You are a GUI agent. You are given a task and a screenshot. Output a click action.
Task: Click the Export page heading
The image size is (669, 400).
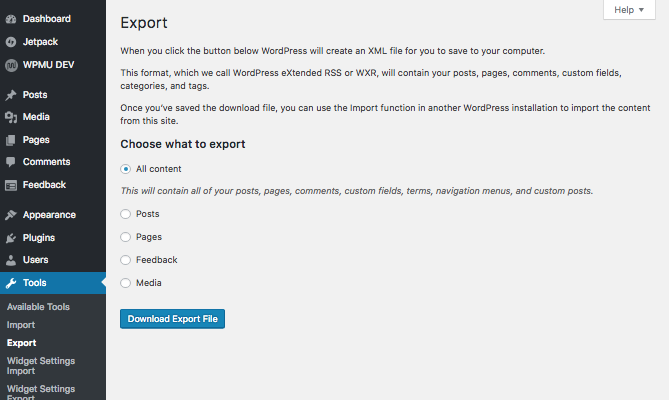tap(144, 23)
